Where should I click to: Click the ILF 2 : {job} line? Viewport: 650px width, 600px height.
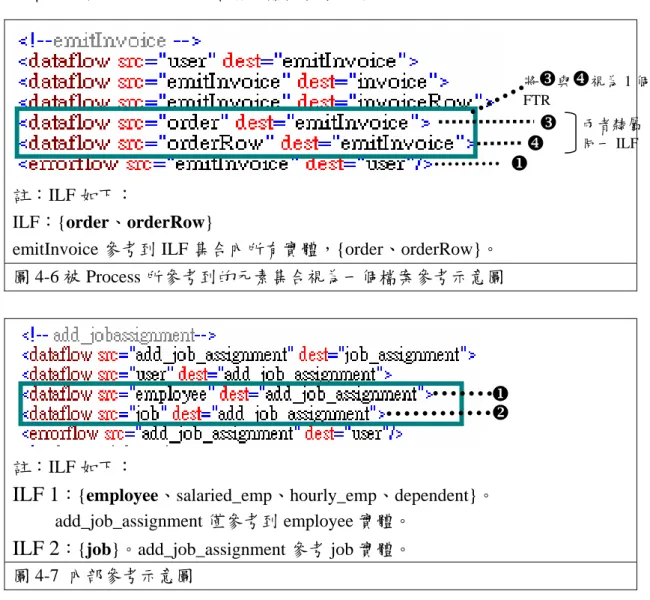point(209,549)
